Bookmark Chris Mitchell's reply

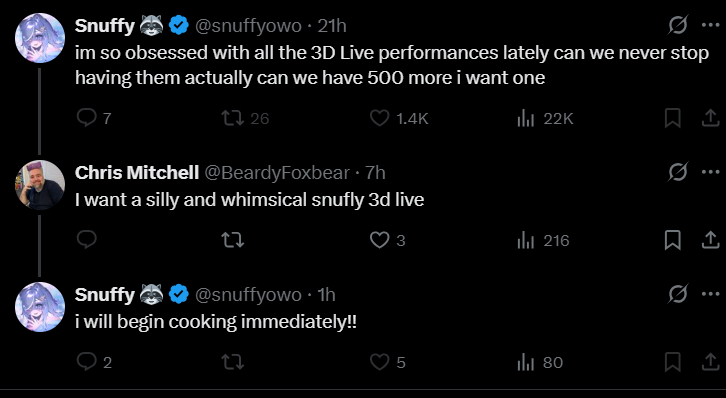click(672, 240)
